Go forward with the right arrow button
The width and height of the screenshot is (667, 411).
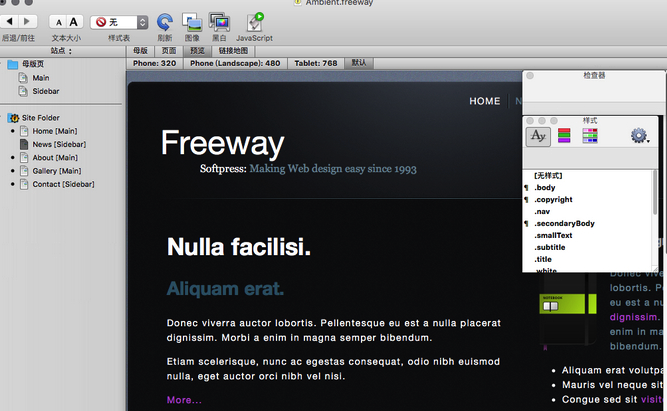click(27, 21)
